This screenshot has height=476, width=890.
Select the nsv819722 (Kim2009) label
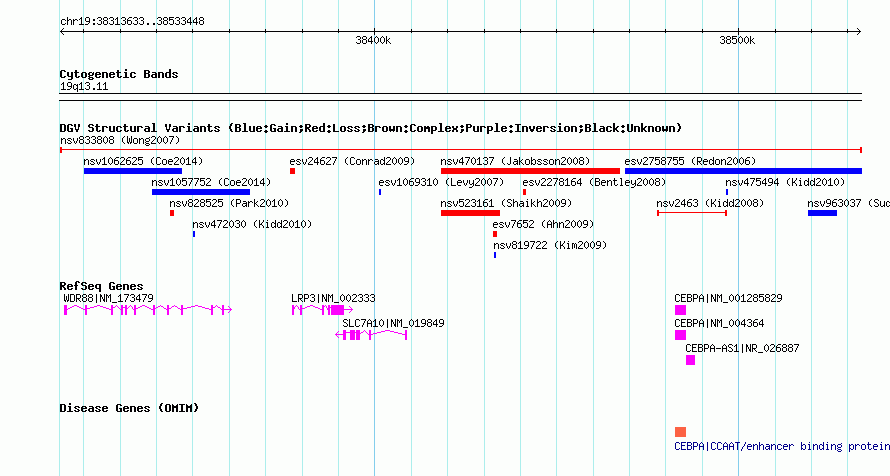tap(550, 245)
